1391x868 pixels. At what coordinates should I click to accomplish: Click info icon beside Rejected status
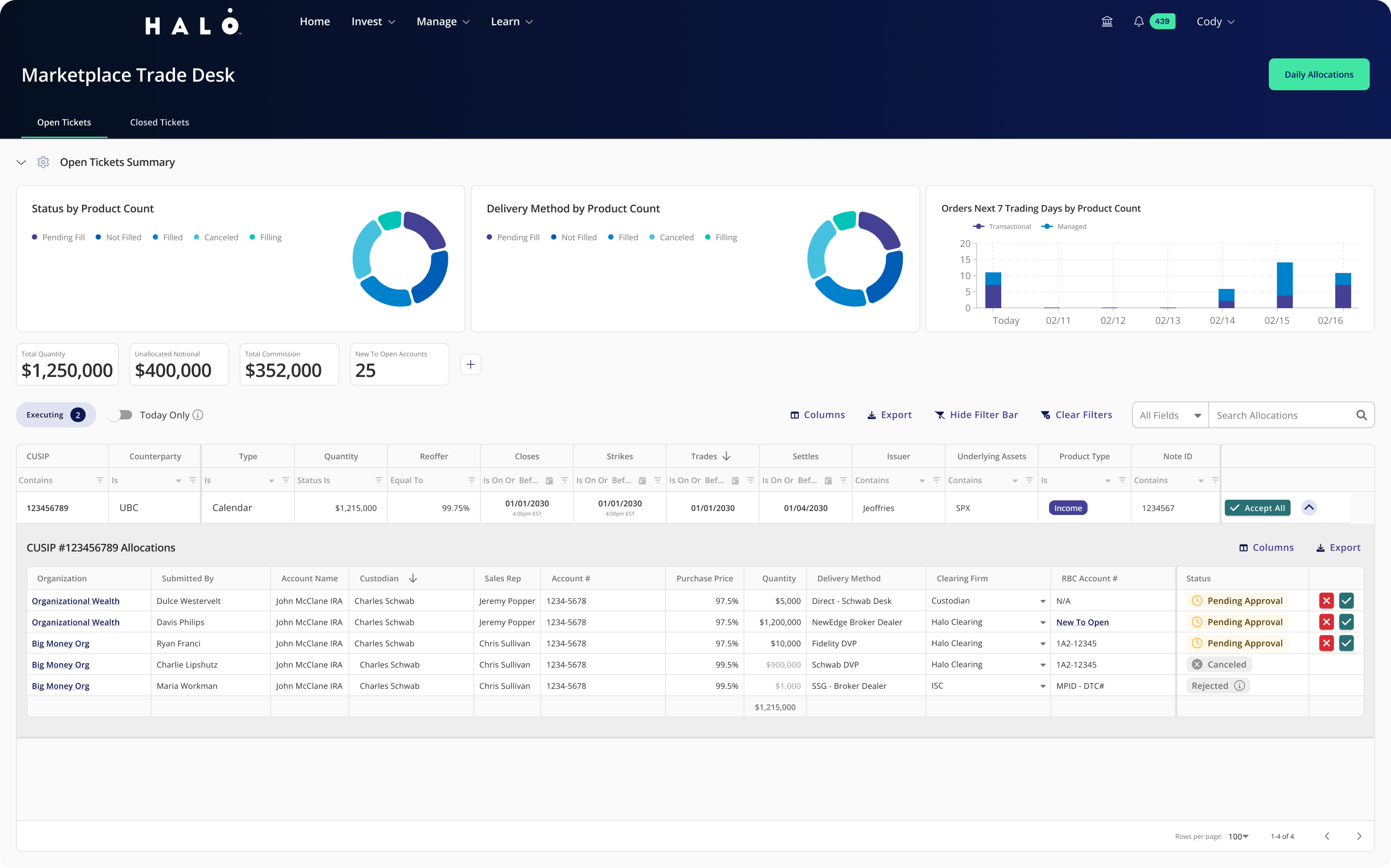click(x=1240, y=686)
